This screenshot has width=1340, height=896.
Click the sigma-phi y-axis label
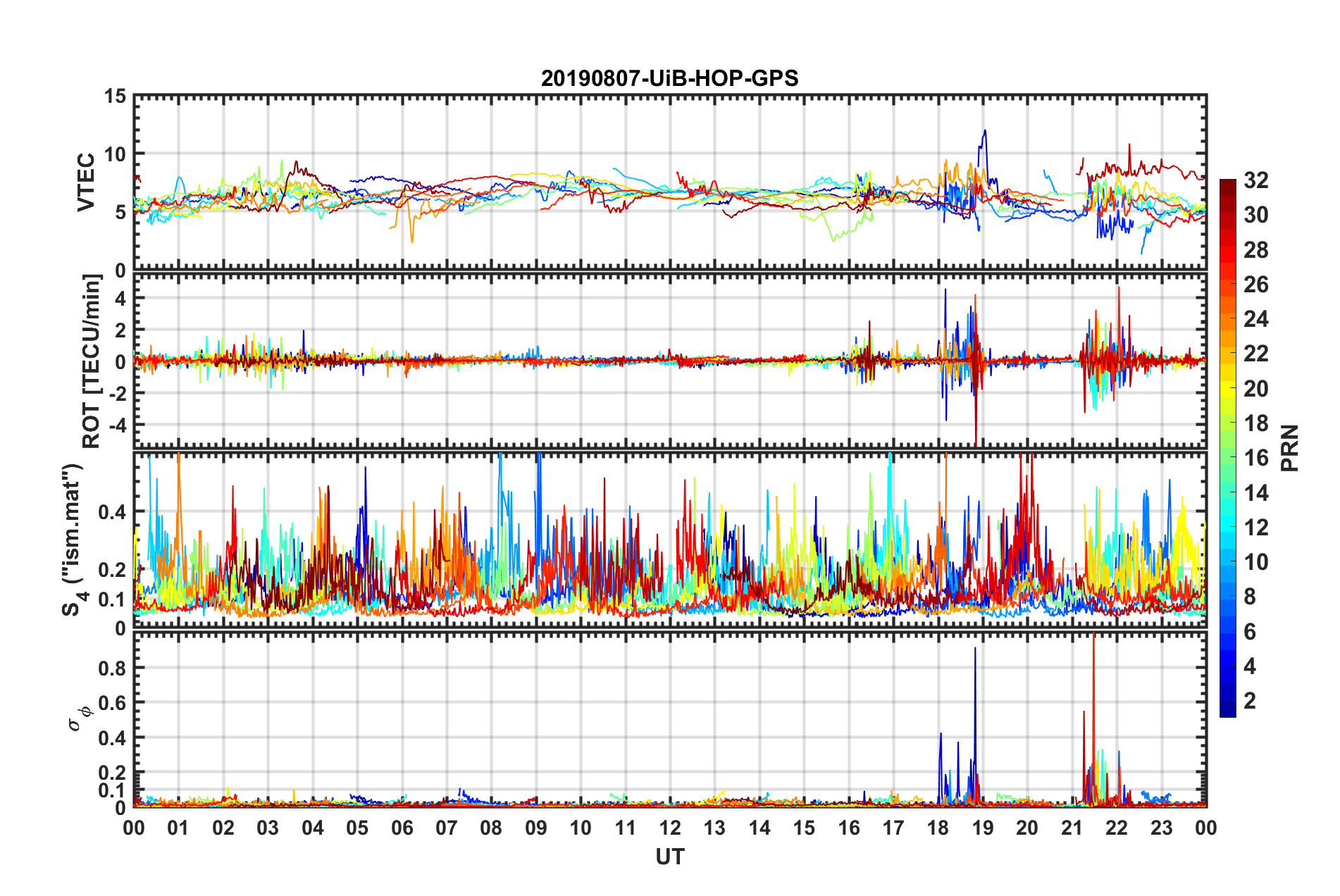coord(79,718)
